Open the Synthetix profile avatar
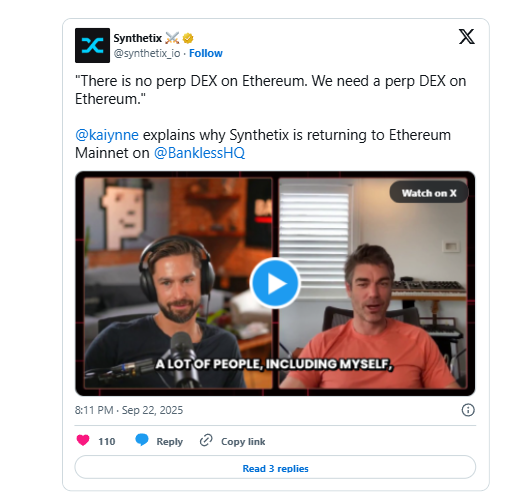Viewport: 526px width, 502px height. click(x=92, y=45)
